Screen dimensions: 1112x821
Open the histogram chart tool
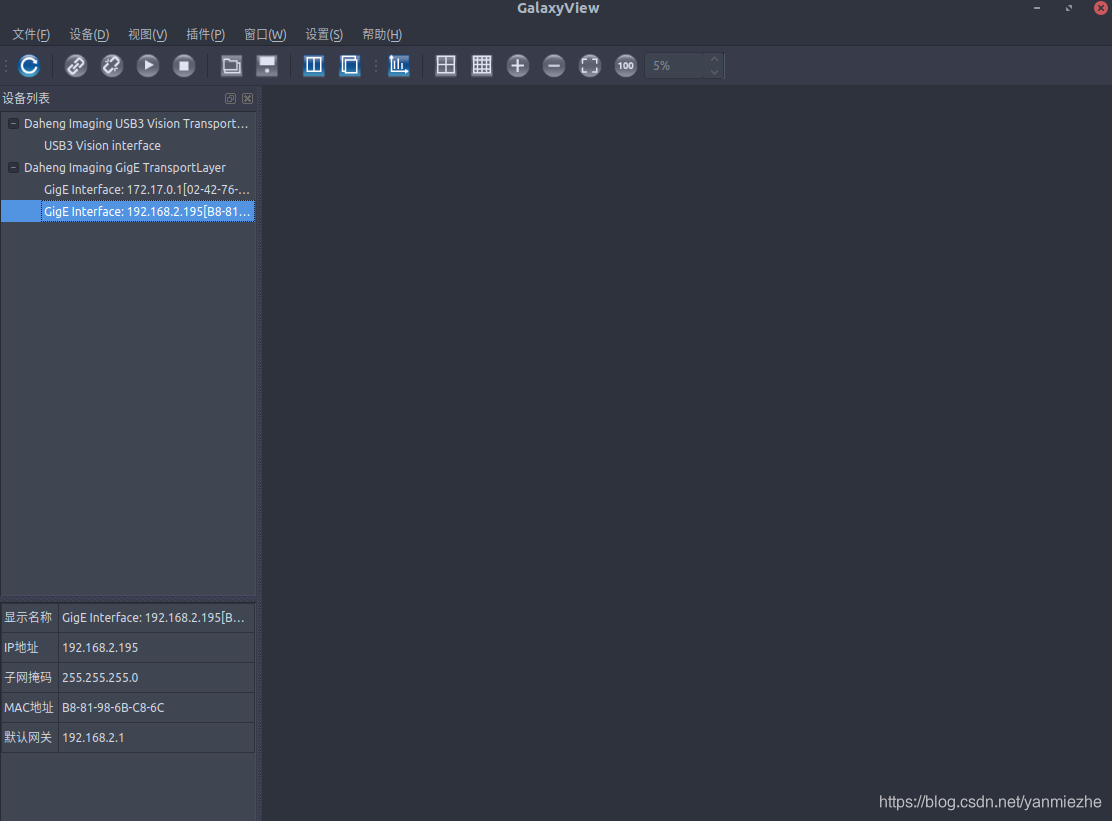click(x=399, y=65)
